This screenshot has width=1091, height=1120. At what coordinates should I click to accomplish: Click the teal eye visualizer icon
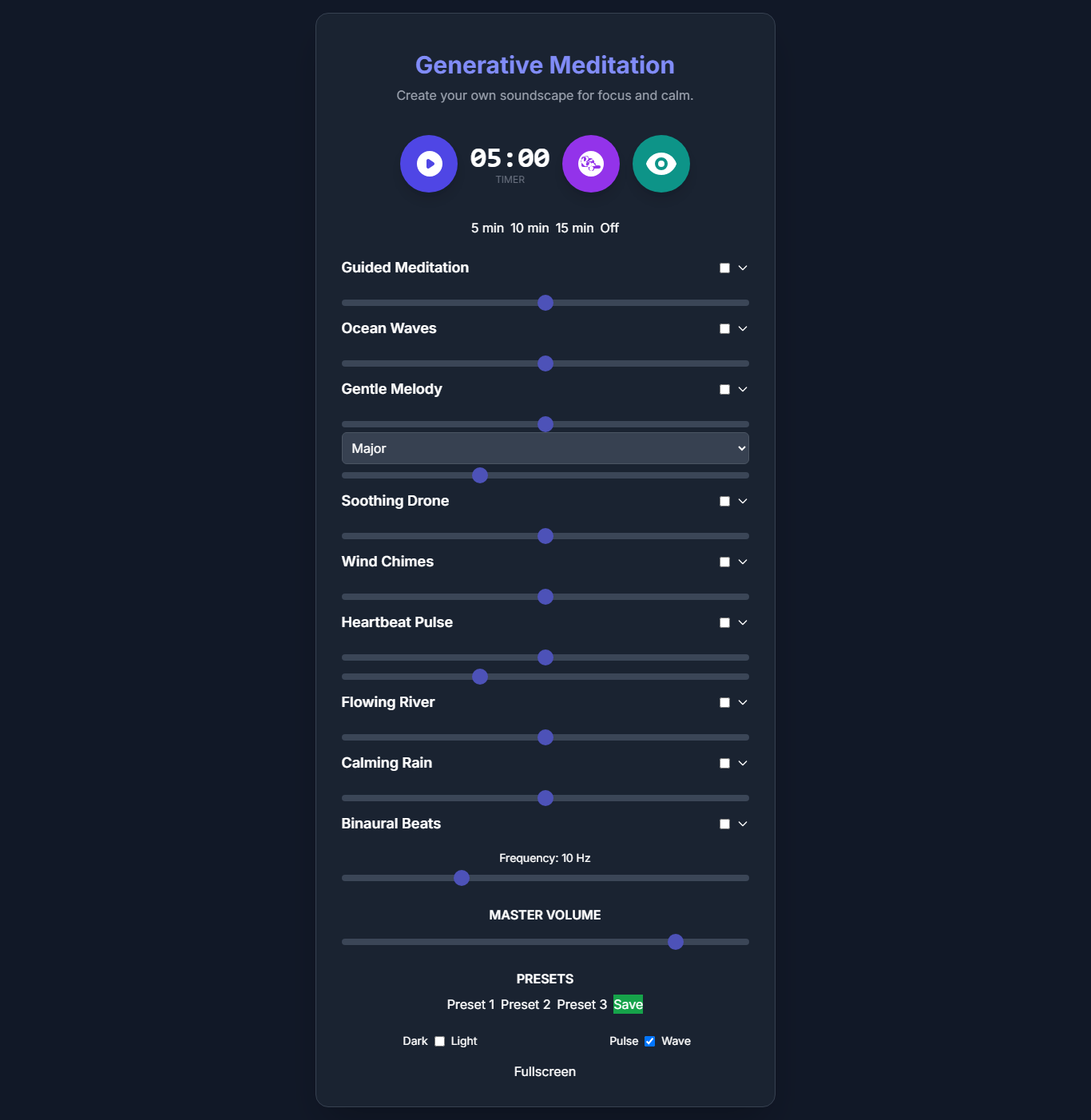661,164
